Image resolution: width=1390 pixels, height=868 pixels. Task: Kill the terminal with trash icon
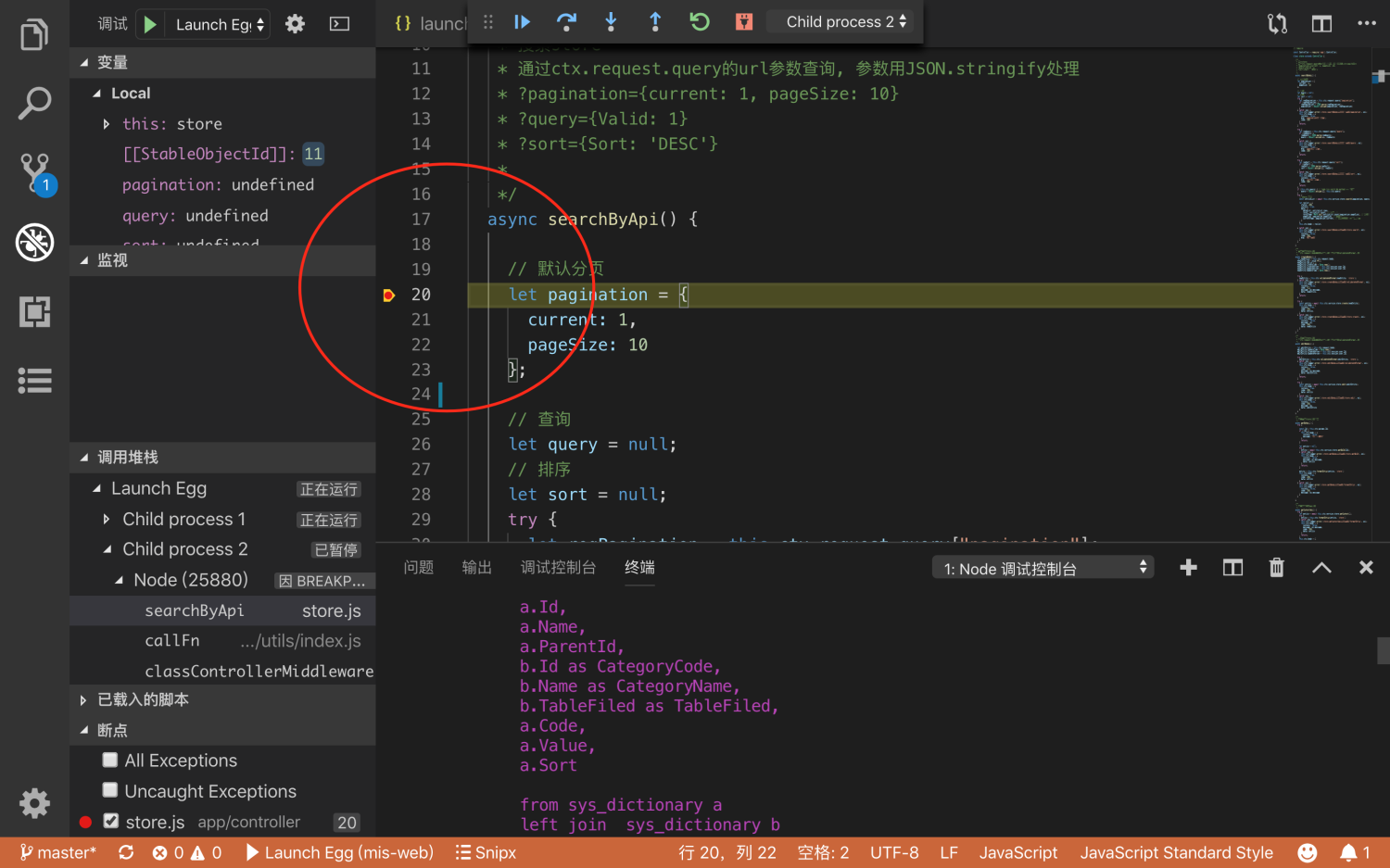(x=1277, y=568)
